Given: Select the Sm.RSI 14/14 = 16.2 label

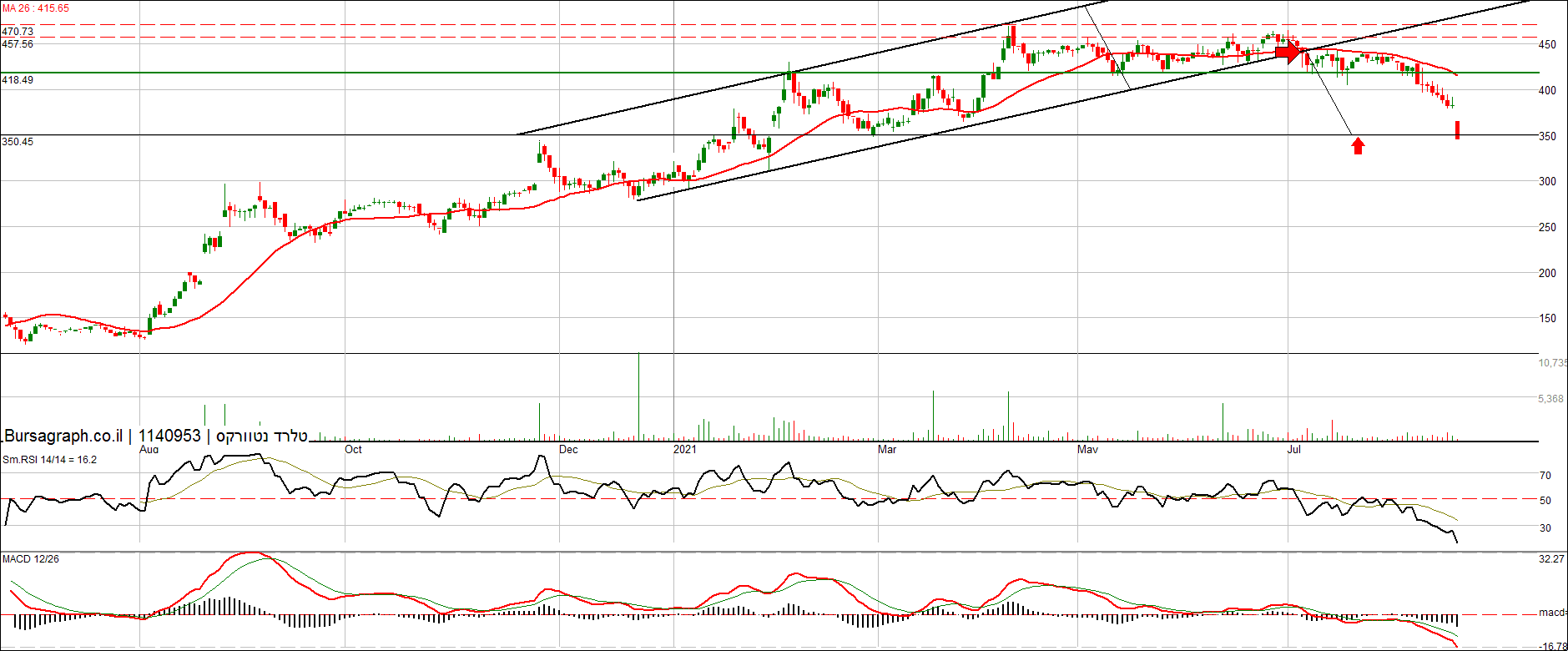Looking at the screenshot, I should (x=49, y=460).
